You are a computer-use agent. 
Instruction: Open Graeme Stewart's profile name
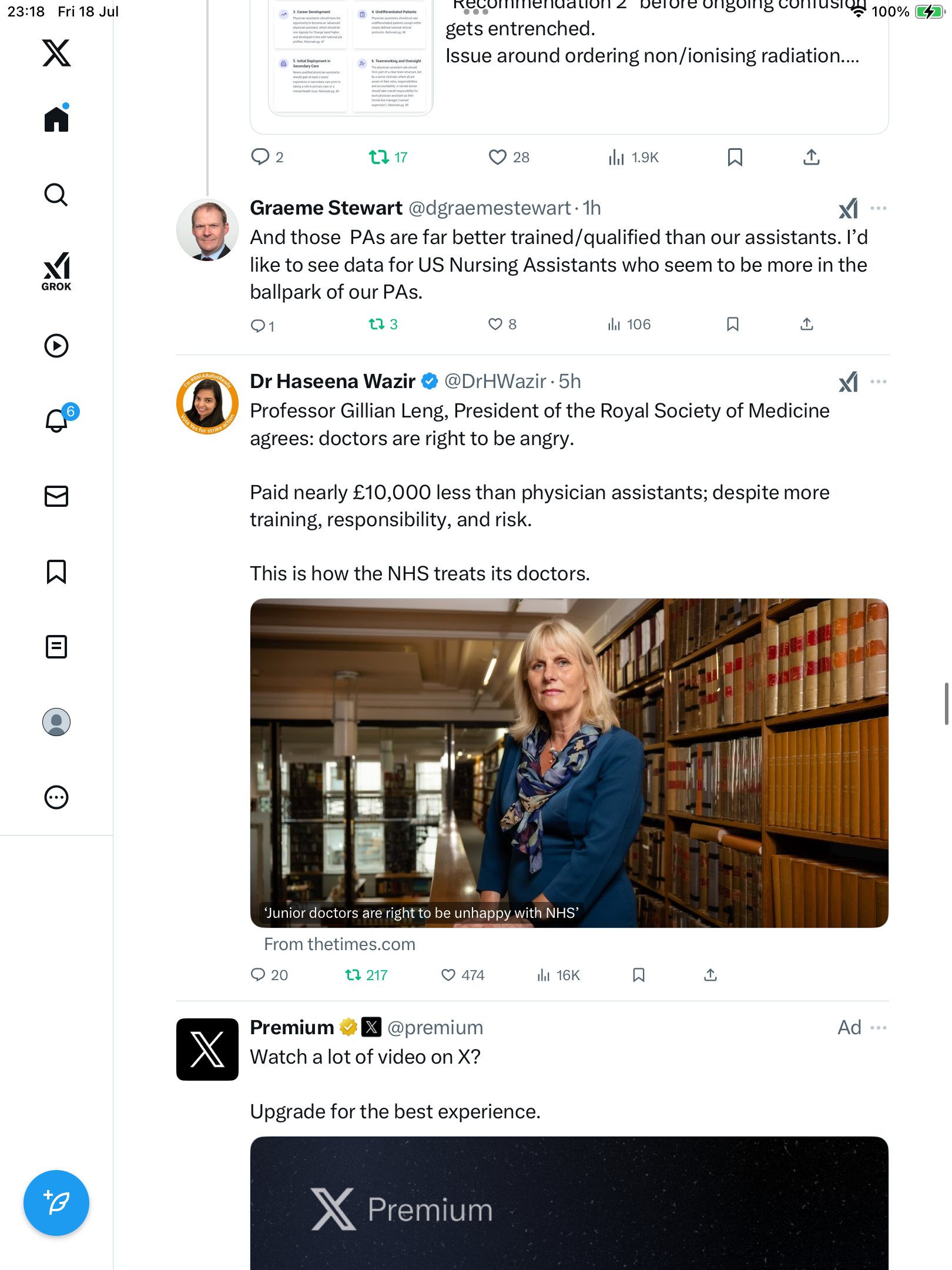pos(326,208)
